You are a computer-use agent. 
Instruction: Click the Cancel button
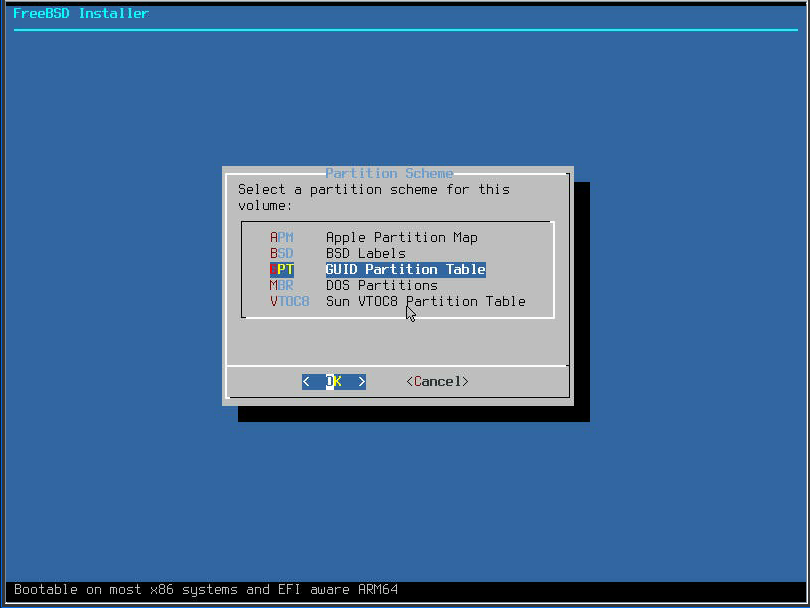(437, 382)
